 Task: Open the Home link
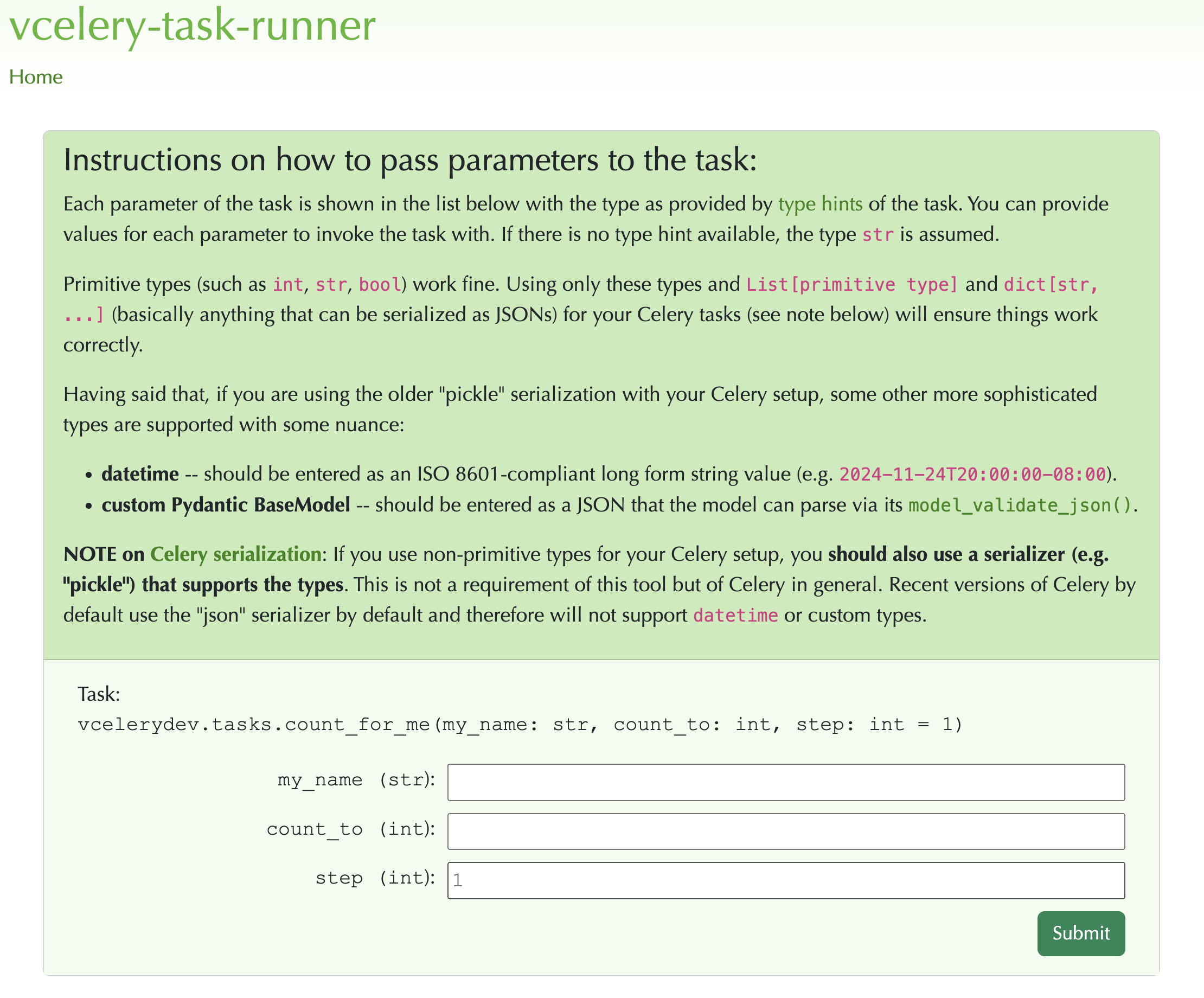point(36,76)
